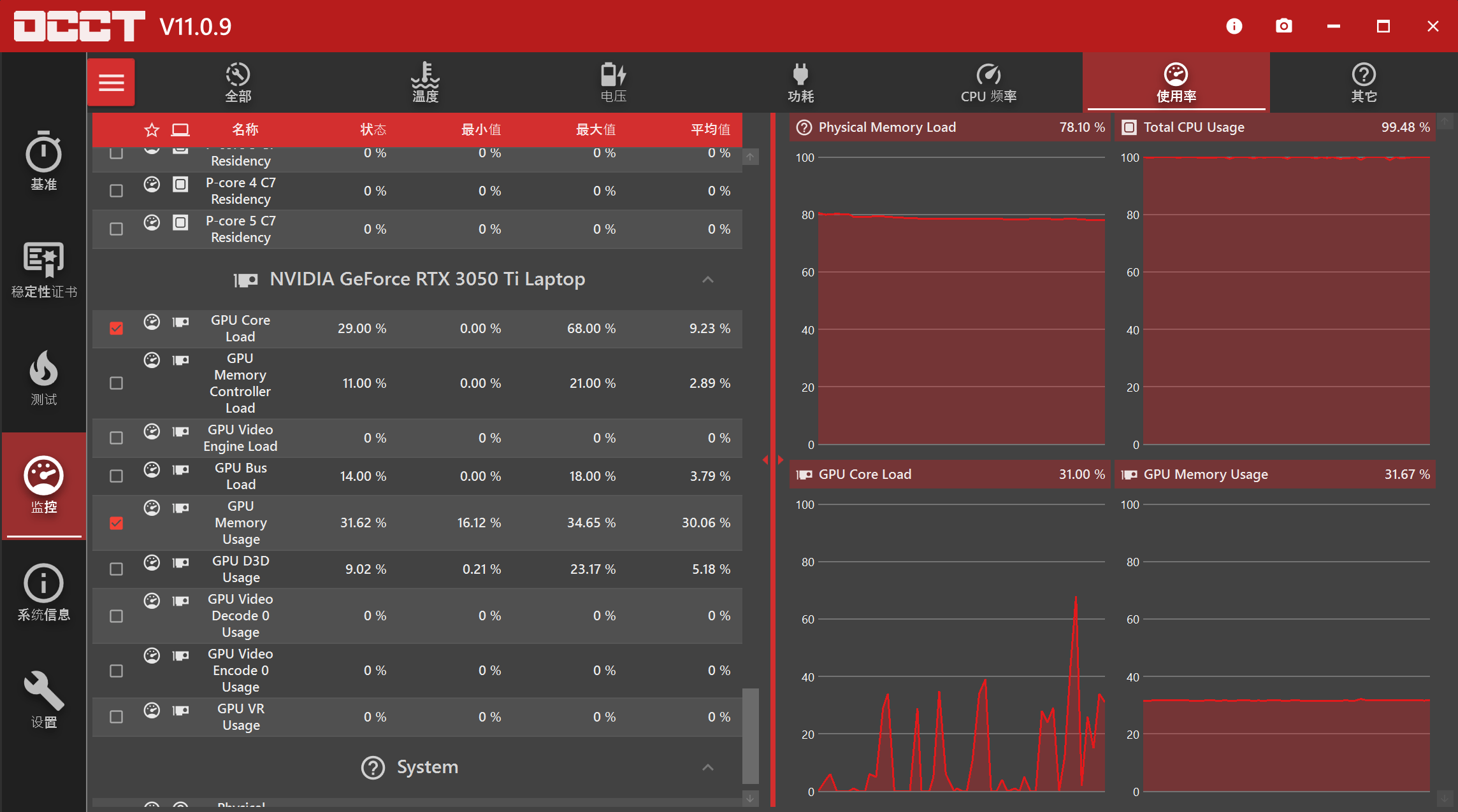Click the sensor list scrollbar thumb
Viewport: 1458px width, 812px height.
751,736
